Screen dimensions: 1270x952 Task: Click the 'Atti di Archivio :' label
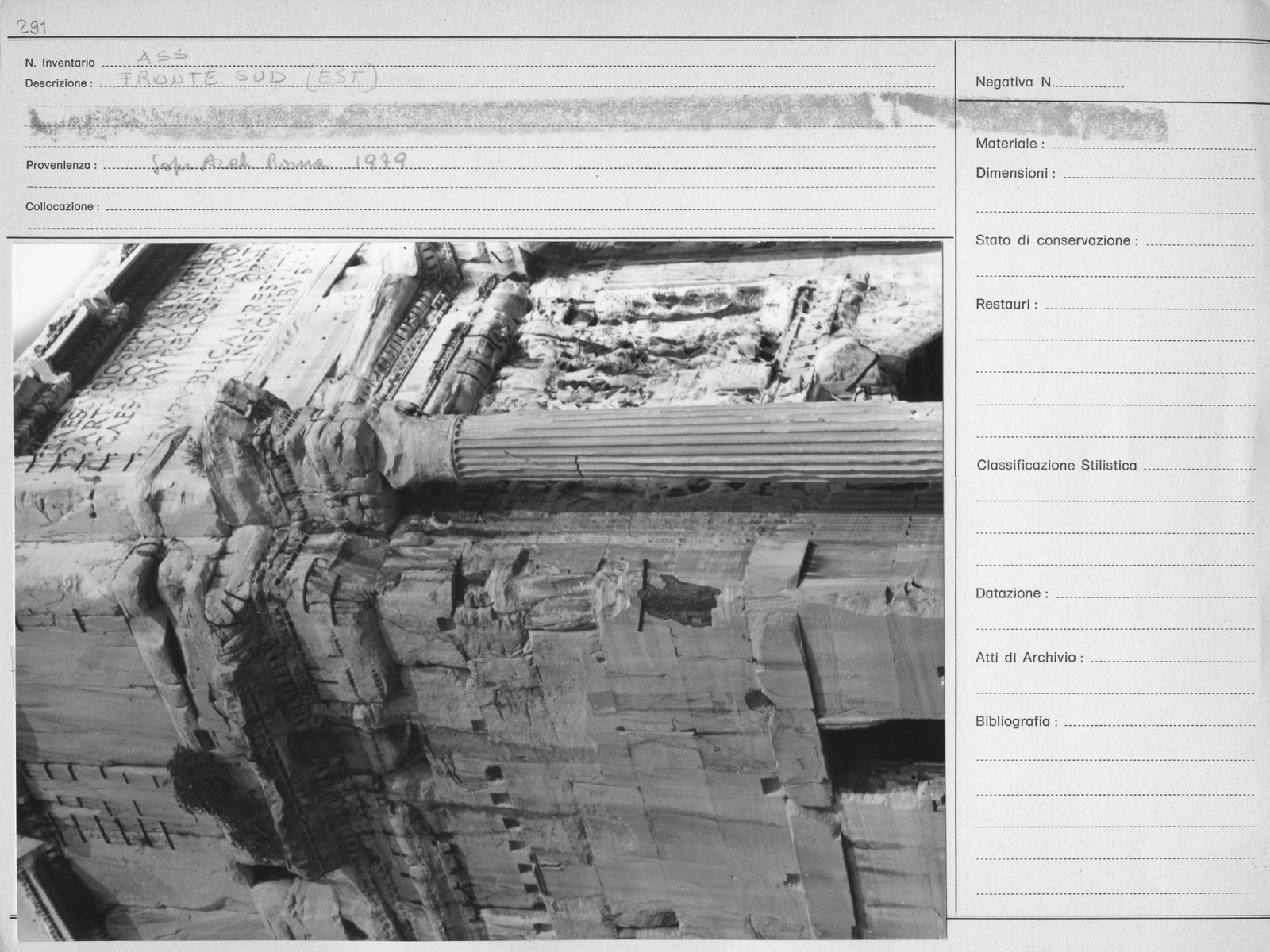pyautogui.click(x=1029, y=658)
